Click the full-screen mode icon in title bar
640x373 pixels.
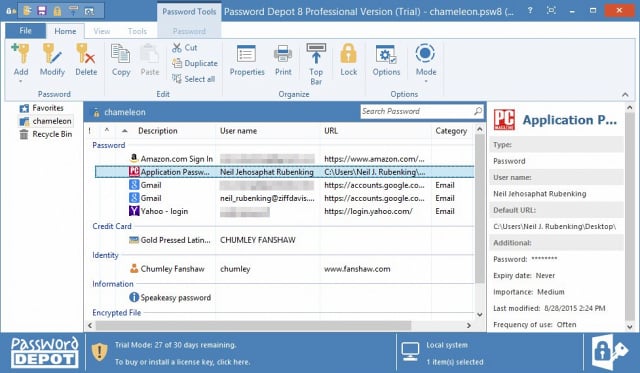(x=551, y=10)
